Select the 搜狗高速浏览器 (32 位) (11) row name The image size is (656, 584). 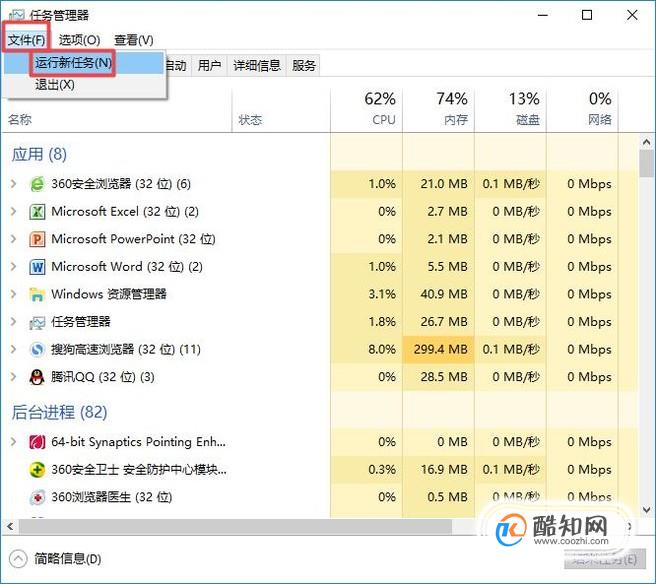(x=126, y=349)
